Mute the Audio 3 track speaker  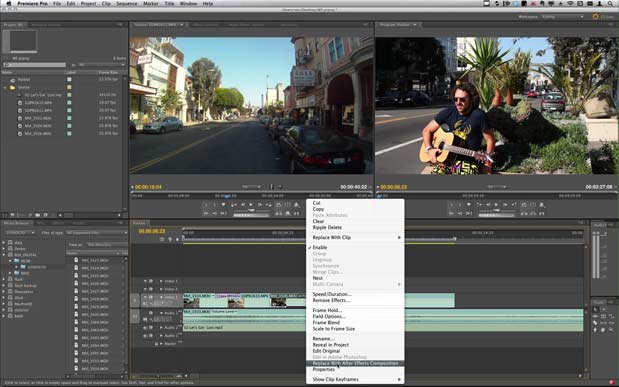point(145,336)
